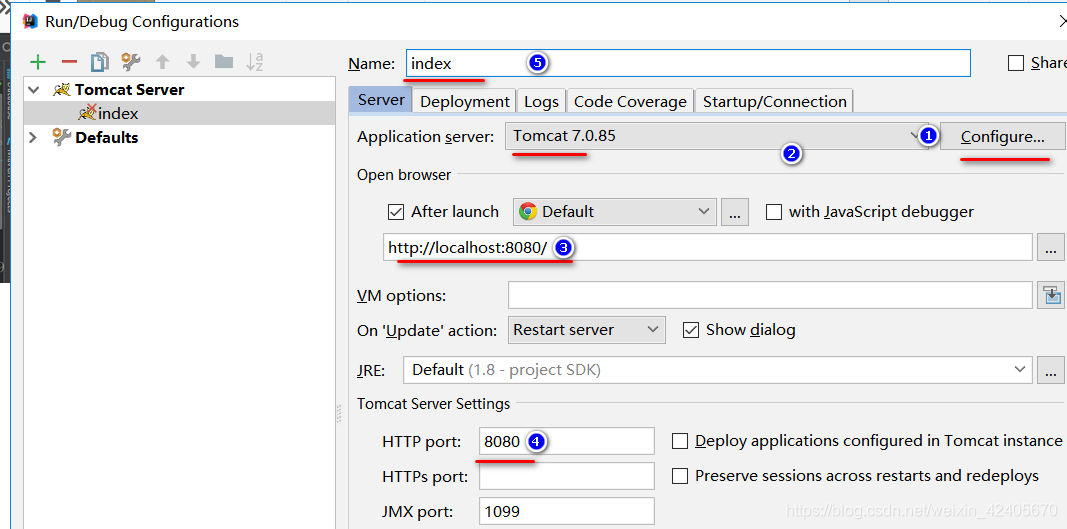
Task: Open the Default browser dropdown
Action: (614, 212)
